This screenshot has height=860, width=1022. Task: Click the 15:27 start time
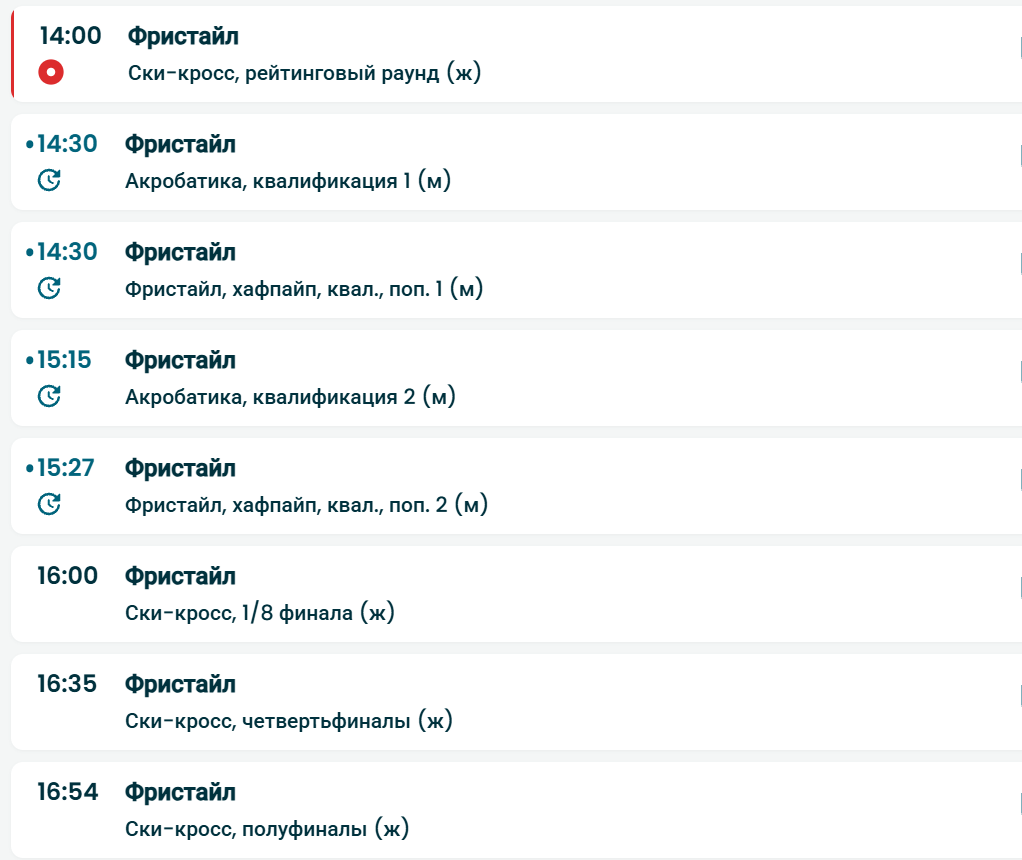point(65,468)
